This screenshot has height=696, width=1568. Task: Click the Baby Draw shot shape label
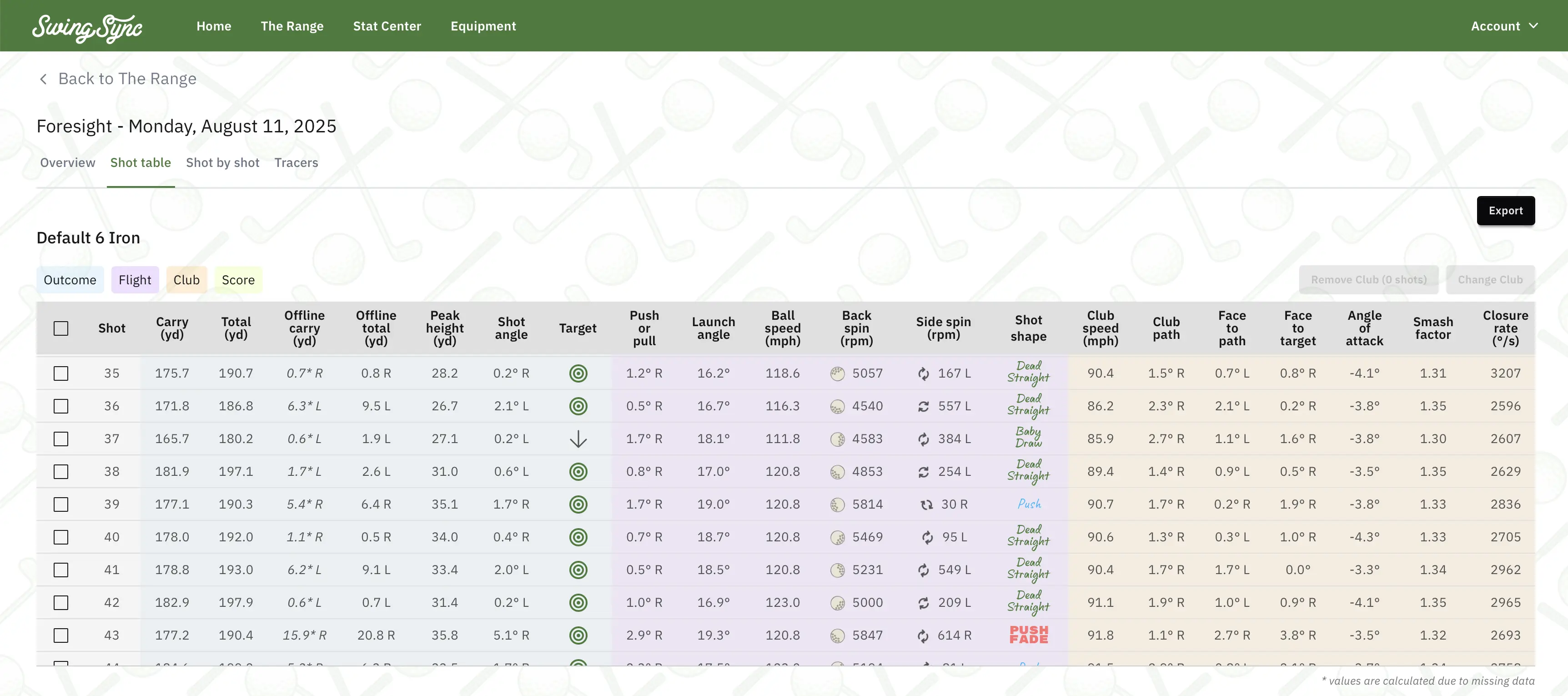[1028, 438]
